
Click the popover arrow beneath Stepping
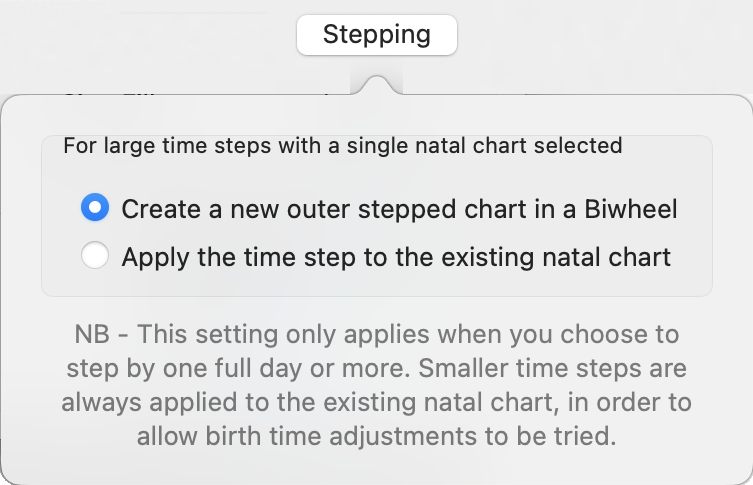click(376, 83)
